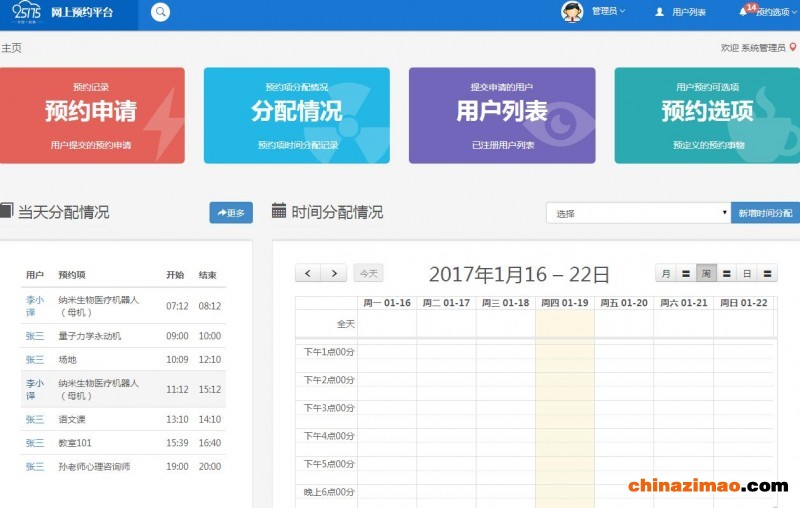Click the 更多 button for today's allocations
The image size is (800, 508).
tap(231, 213)
